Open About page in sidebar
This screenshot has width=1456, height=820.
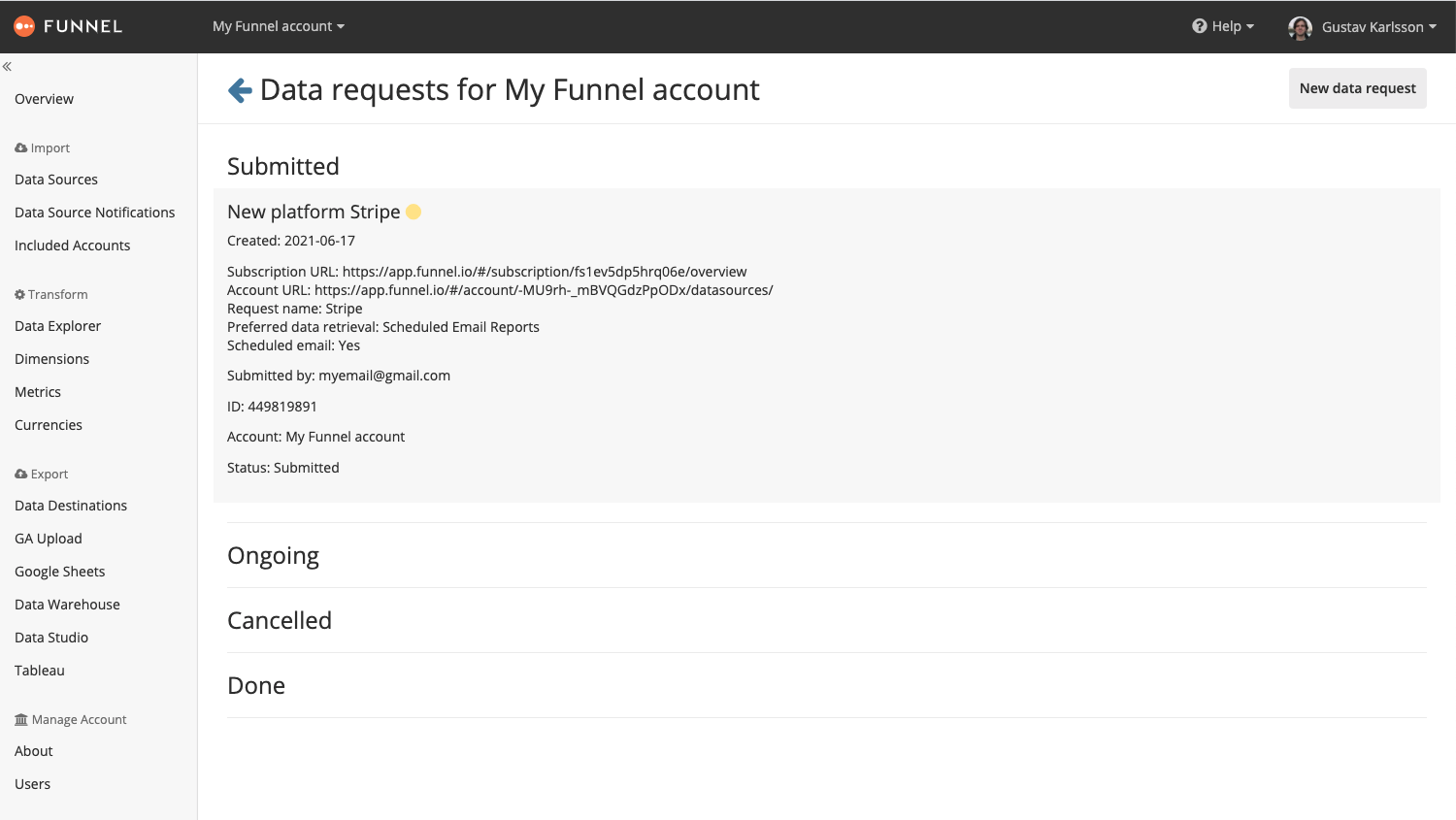(x=34, y=751)
